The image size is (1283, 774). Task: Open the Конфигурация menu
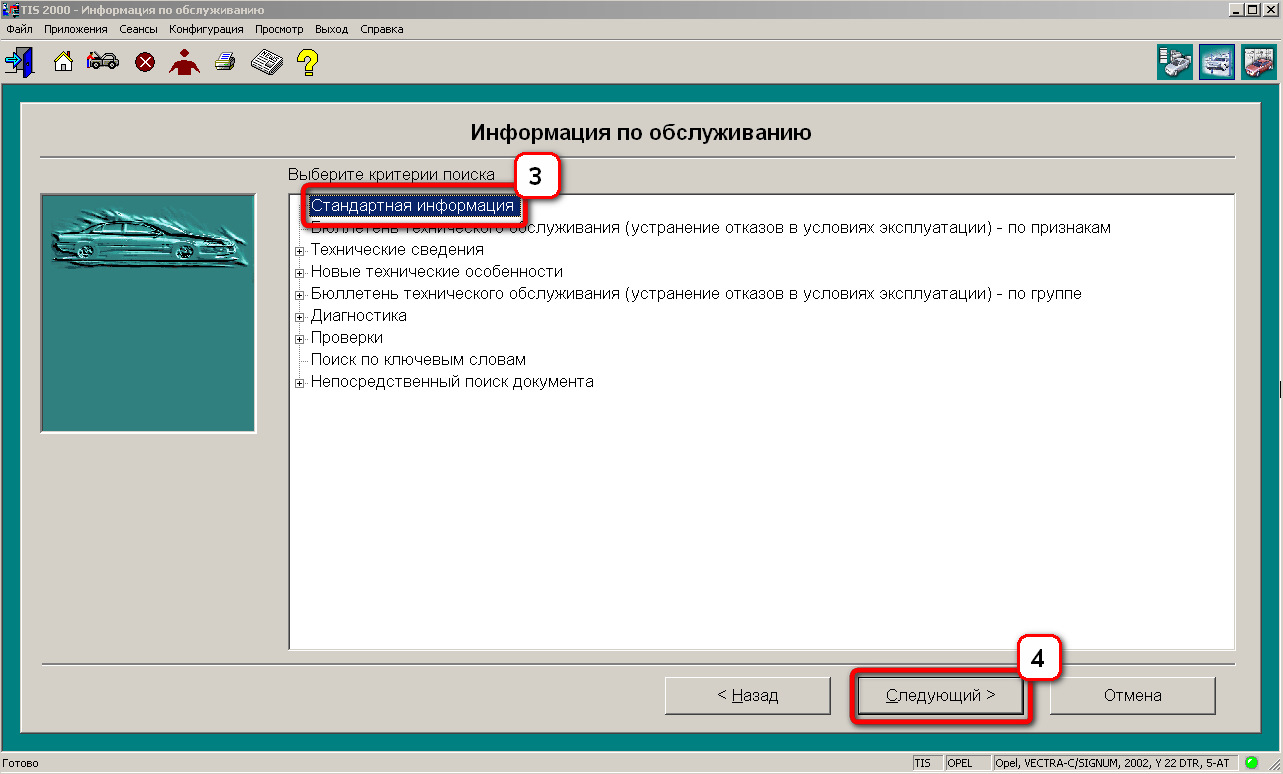[206, 29]
